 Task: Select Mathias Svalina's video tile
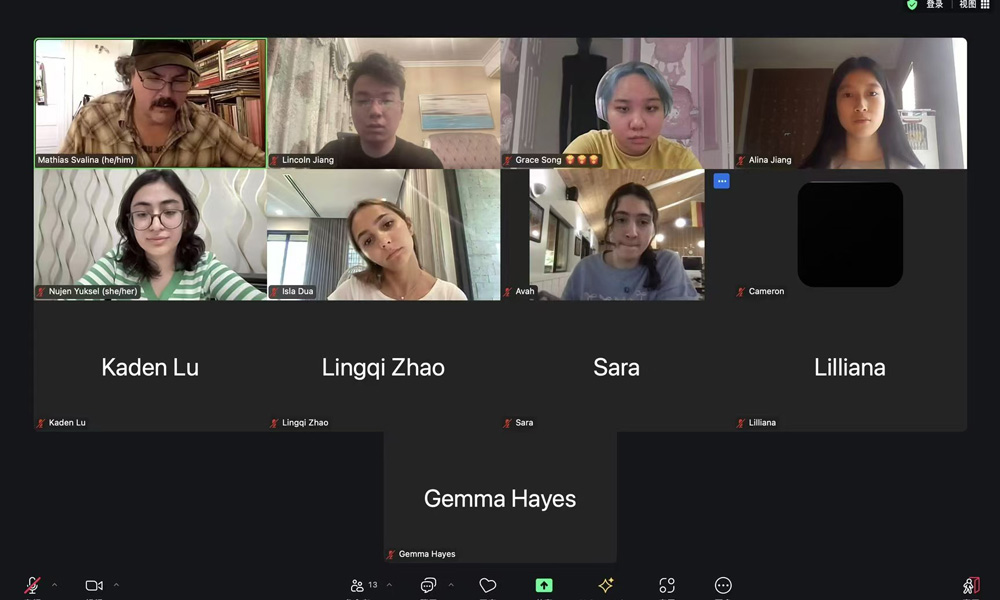[x=151, y=103]
